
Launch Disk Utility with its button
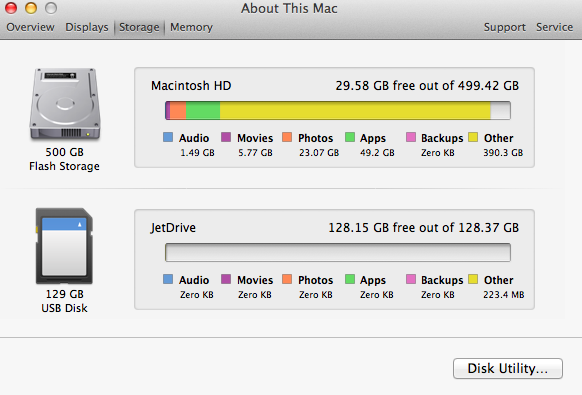(x=508, y=368)
